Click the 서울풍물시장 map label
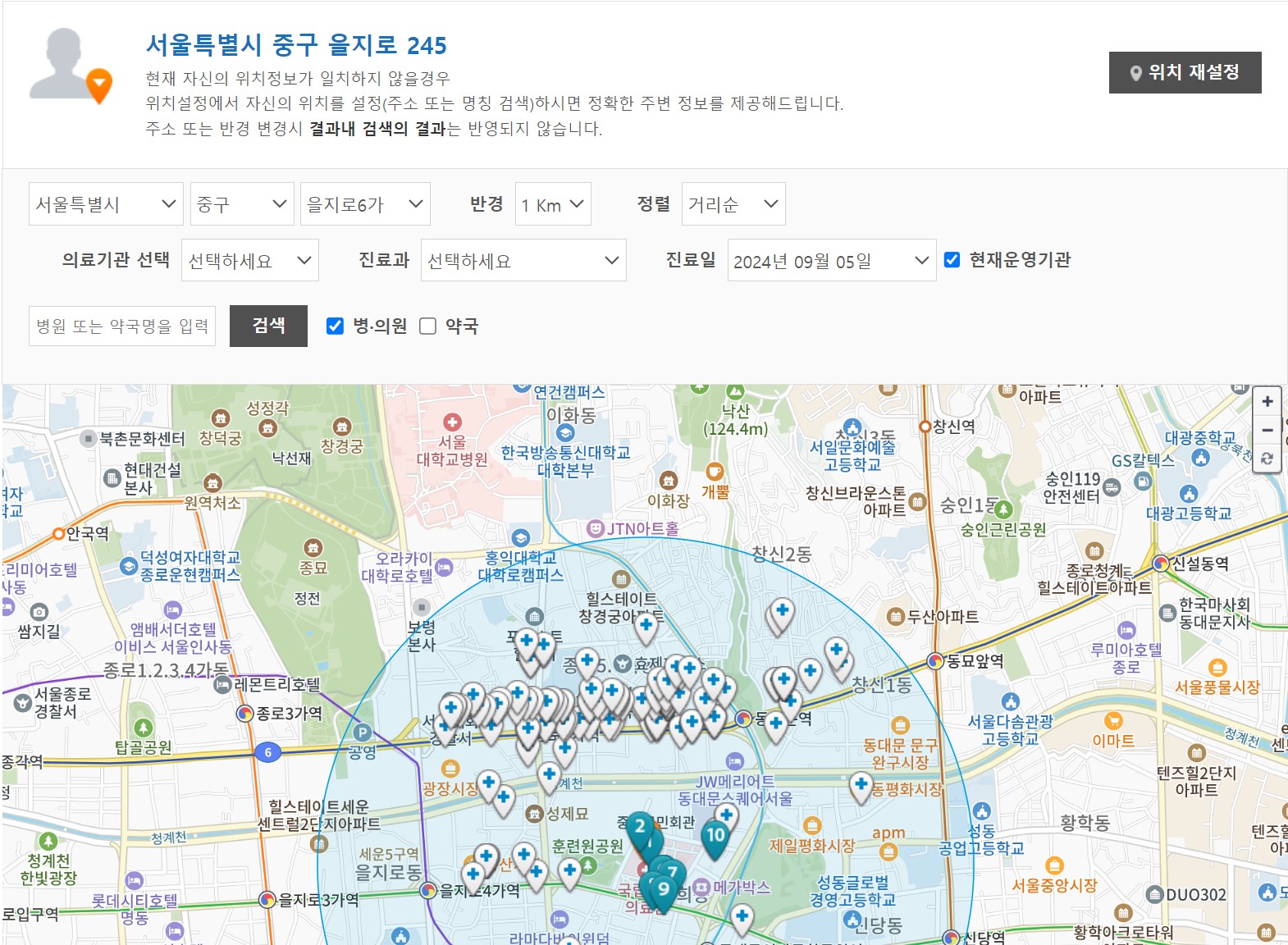Image resolution: width=1288 pixels, height=945 pixels. tap(1217, 687)
